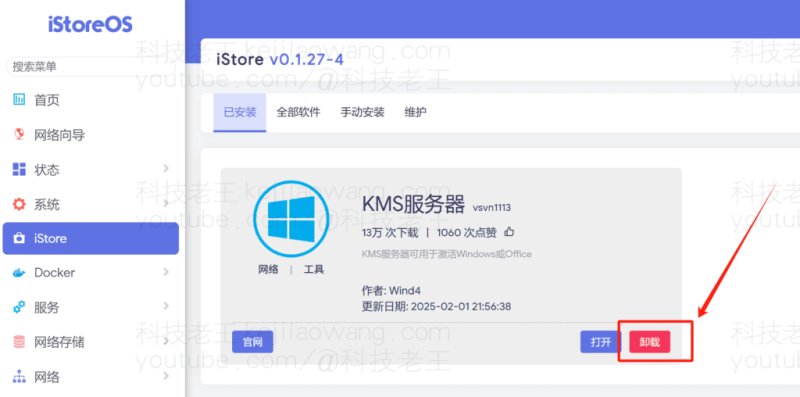Click the 工具 category tag
The height and width of the screenshot is (397, 800).
[x=314, y=269]
